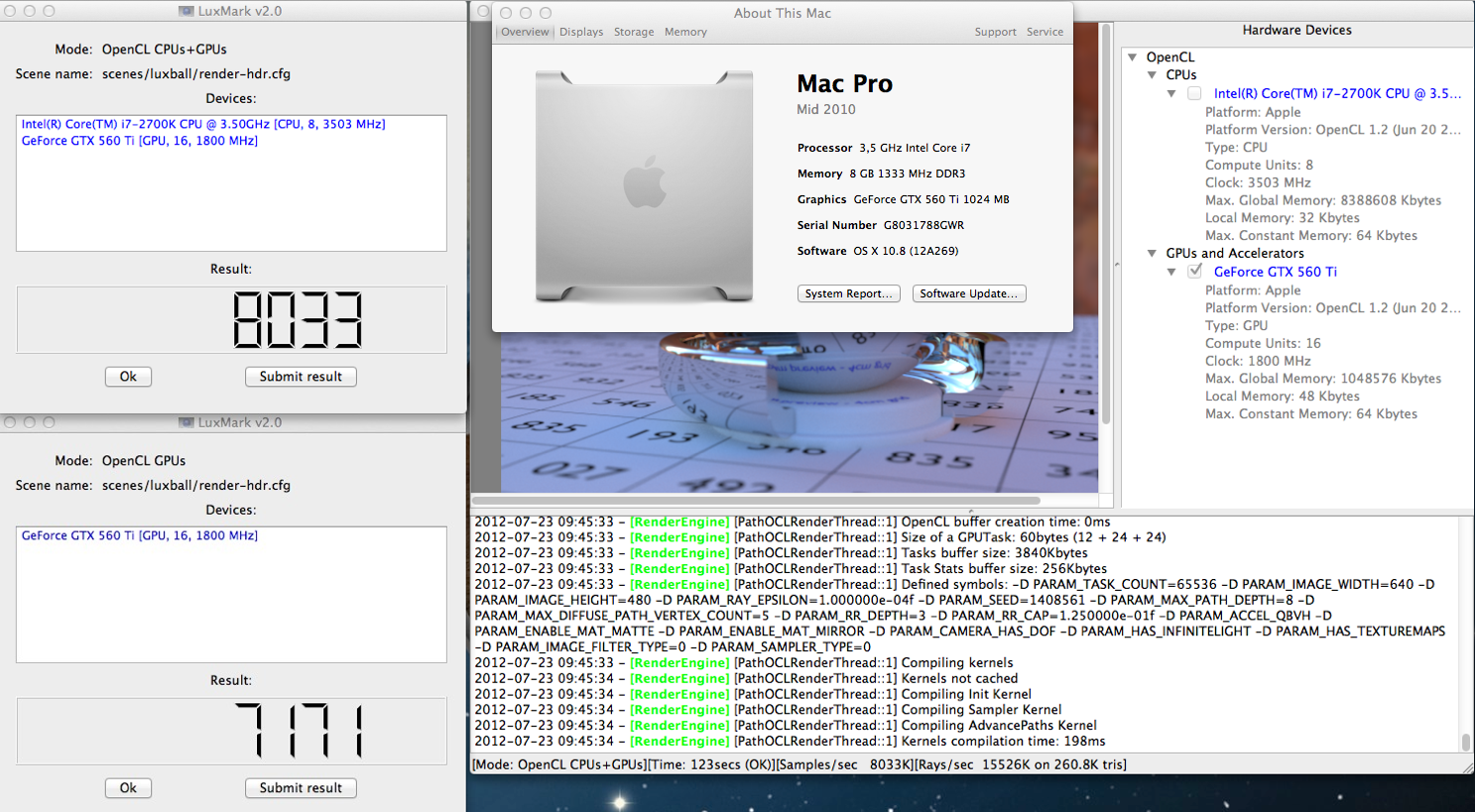Click the 'OS X 10.8 (12A269)' software text
This screenshot has width=1475, height=812.
pyautogui.click(x=906, y=251)
